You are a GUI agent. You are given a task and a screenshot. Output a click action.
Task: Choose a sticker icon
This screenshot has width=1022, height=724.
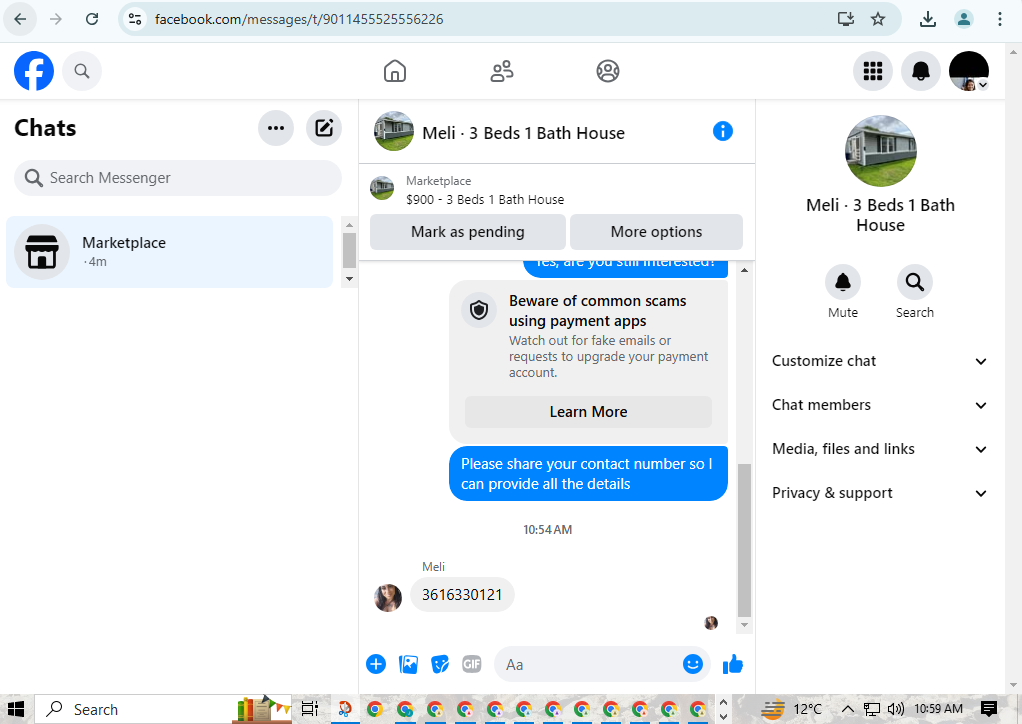click(440, 664)
